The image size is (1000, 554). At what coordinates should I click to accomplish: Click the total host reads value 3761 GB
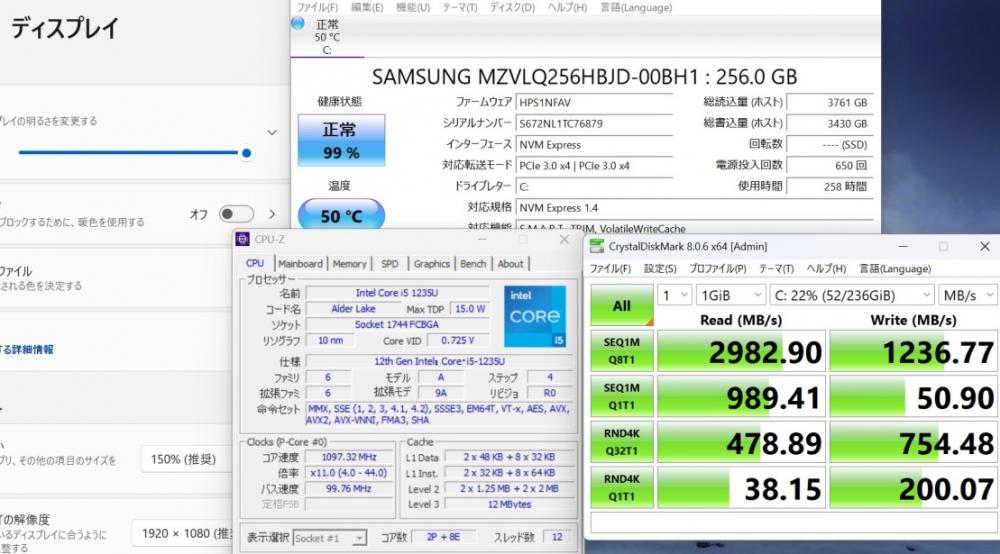click(829, 103)
